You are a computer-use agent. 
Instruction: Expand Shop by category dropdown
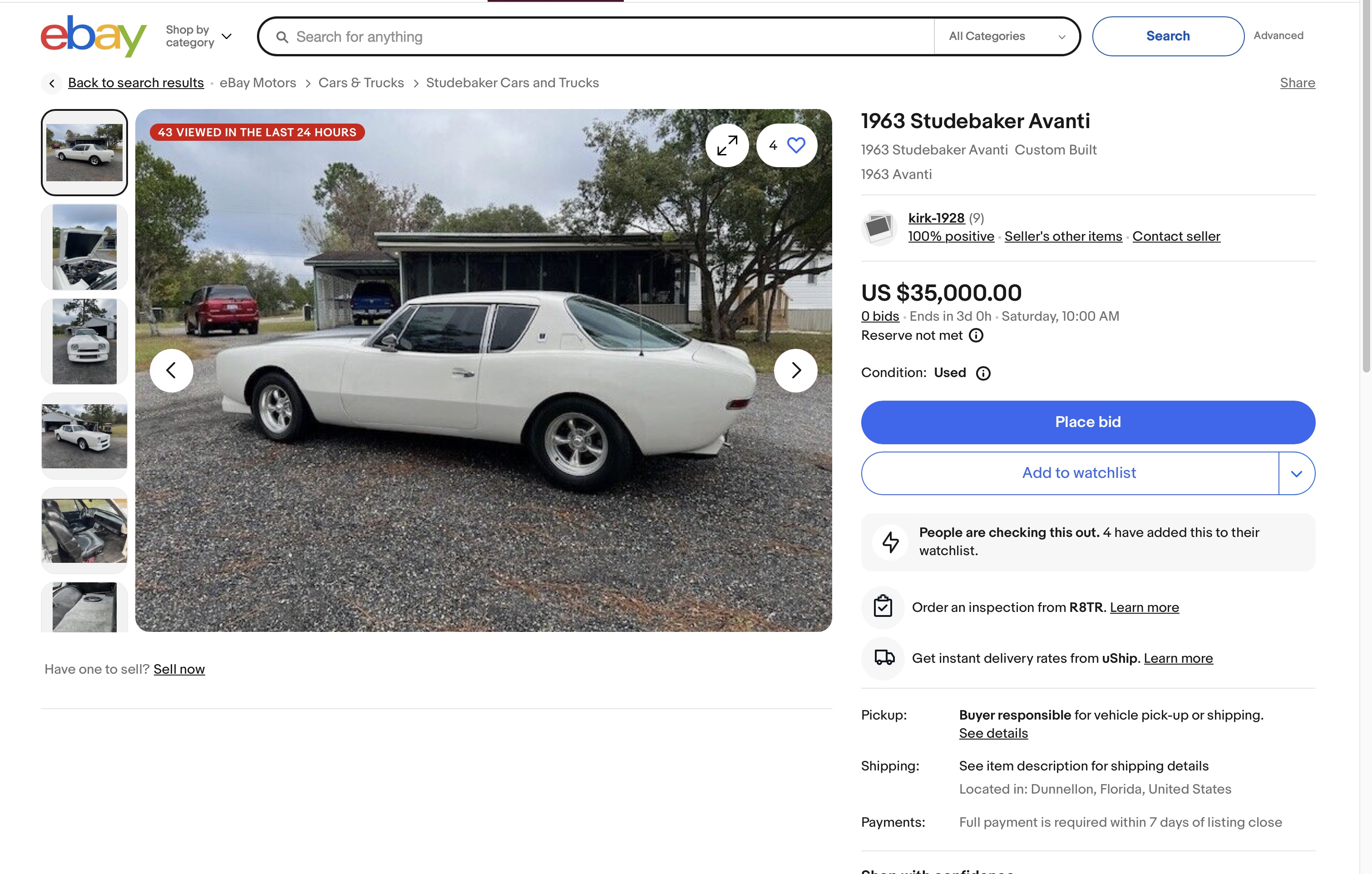point(198,36)
